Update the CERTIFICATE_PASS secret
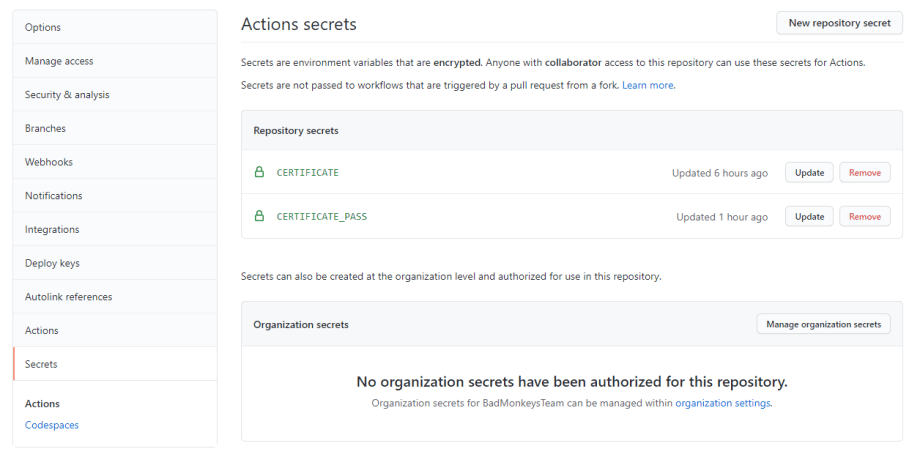The height and width of the screenshot is (457, 920). 809,216
